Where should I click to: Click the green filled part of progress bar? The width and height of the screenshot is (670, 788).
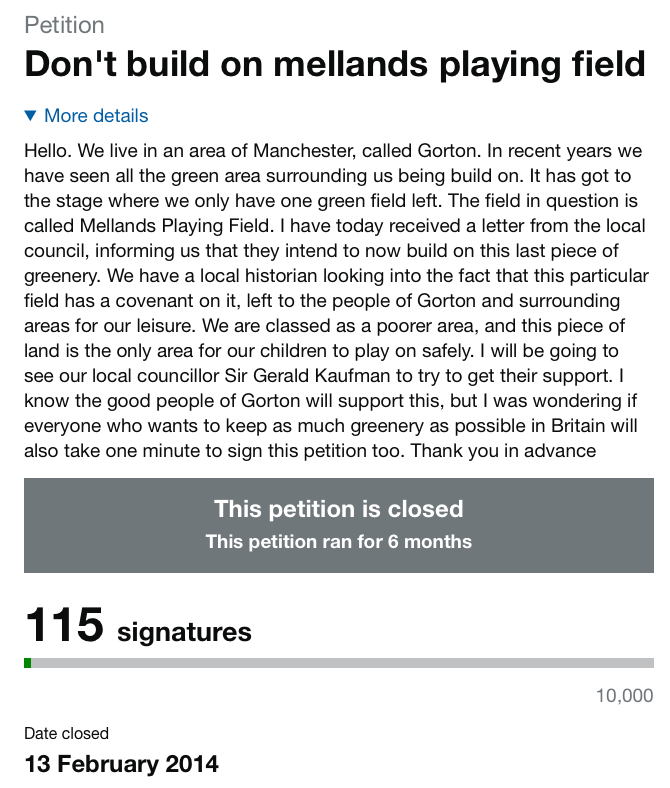click(28, 663)
